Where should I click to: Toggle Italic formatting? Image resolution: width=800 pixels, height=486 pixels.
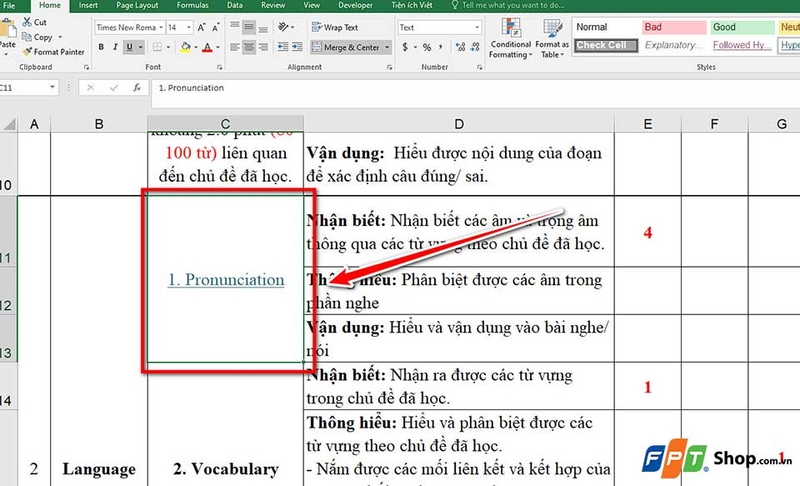click(x=115, y=47)
